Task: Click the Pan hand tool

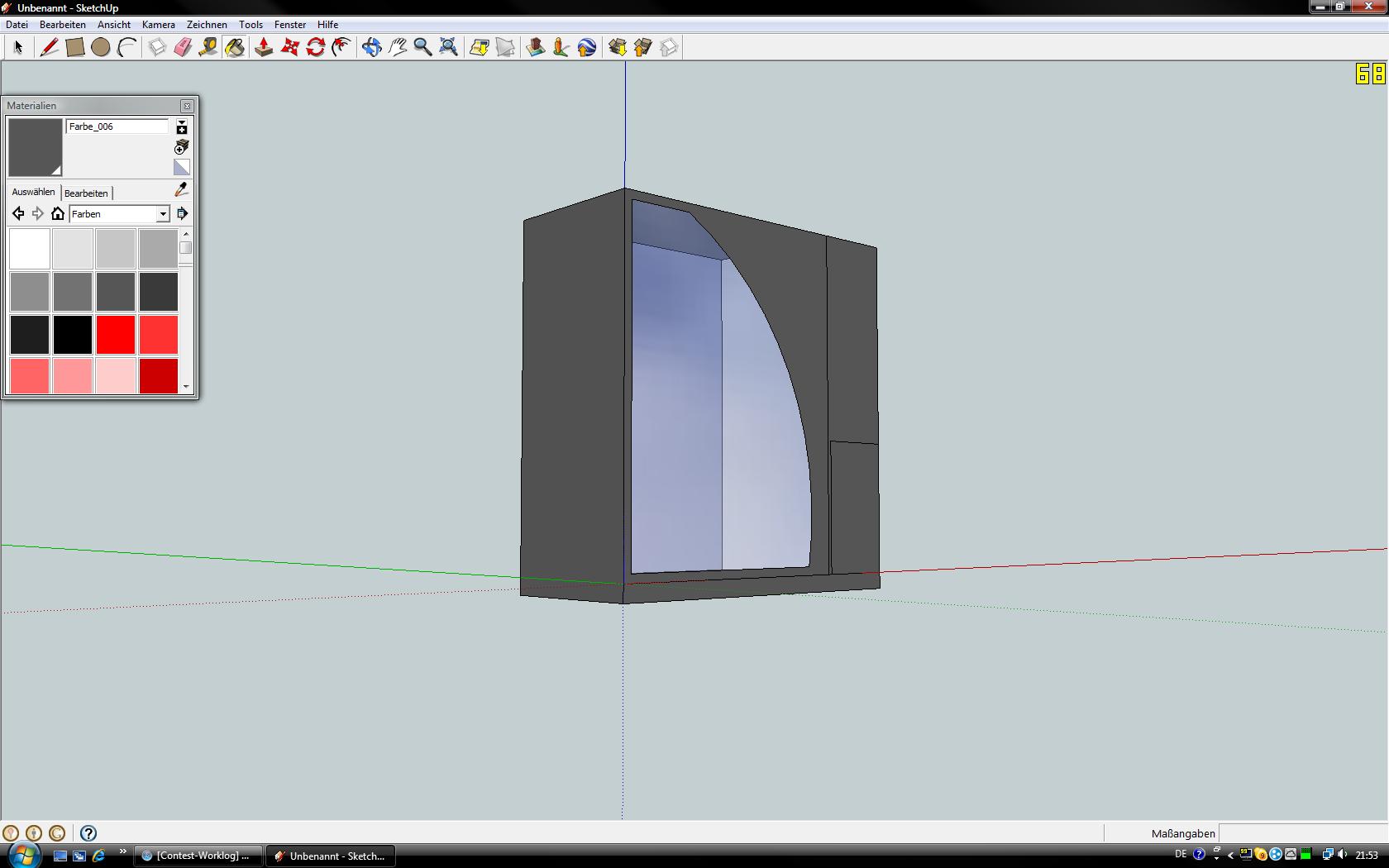Action: click(398, 47)
